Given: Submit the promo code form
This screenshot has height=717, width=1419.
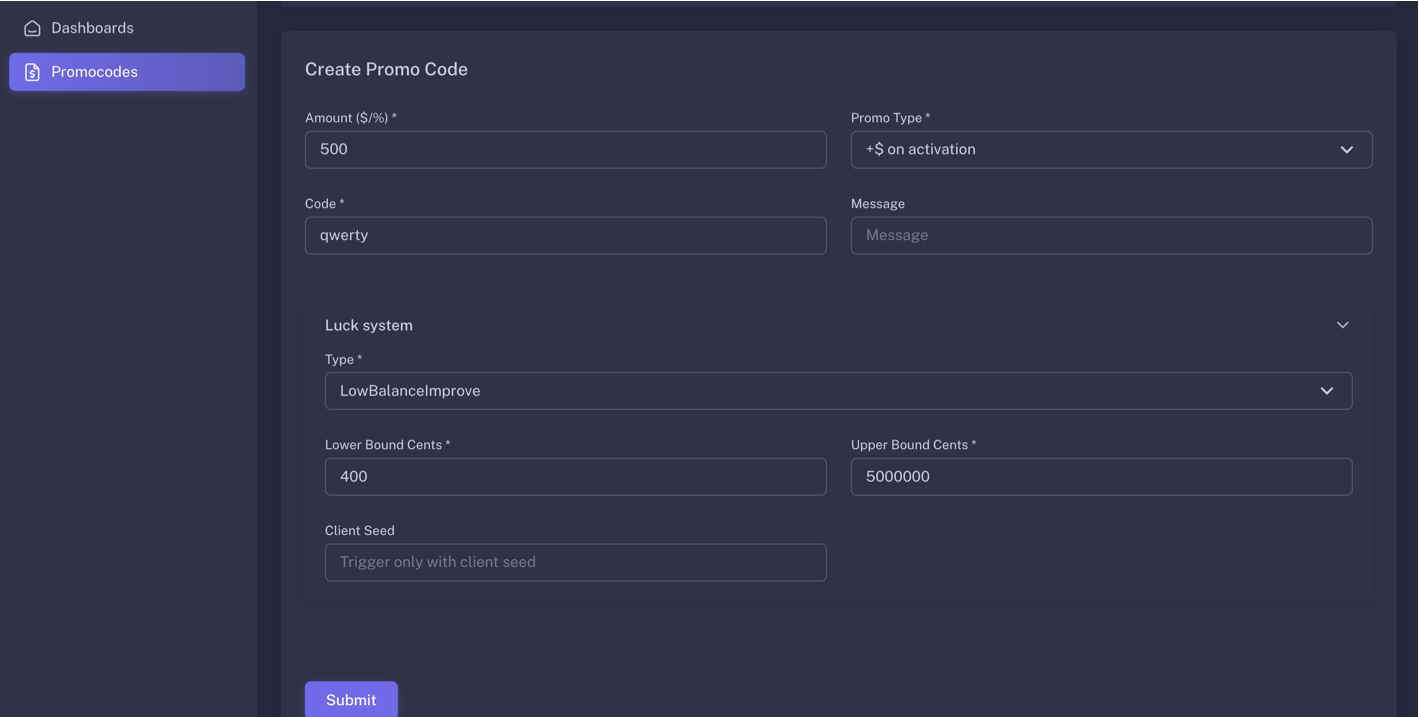Looking at the screenshot, I should pyautogui.click(x=351, y=700).
